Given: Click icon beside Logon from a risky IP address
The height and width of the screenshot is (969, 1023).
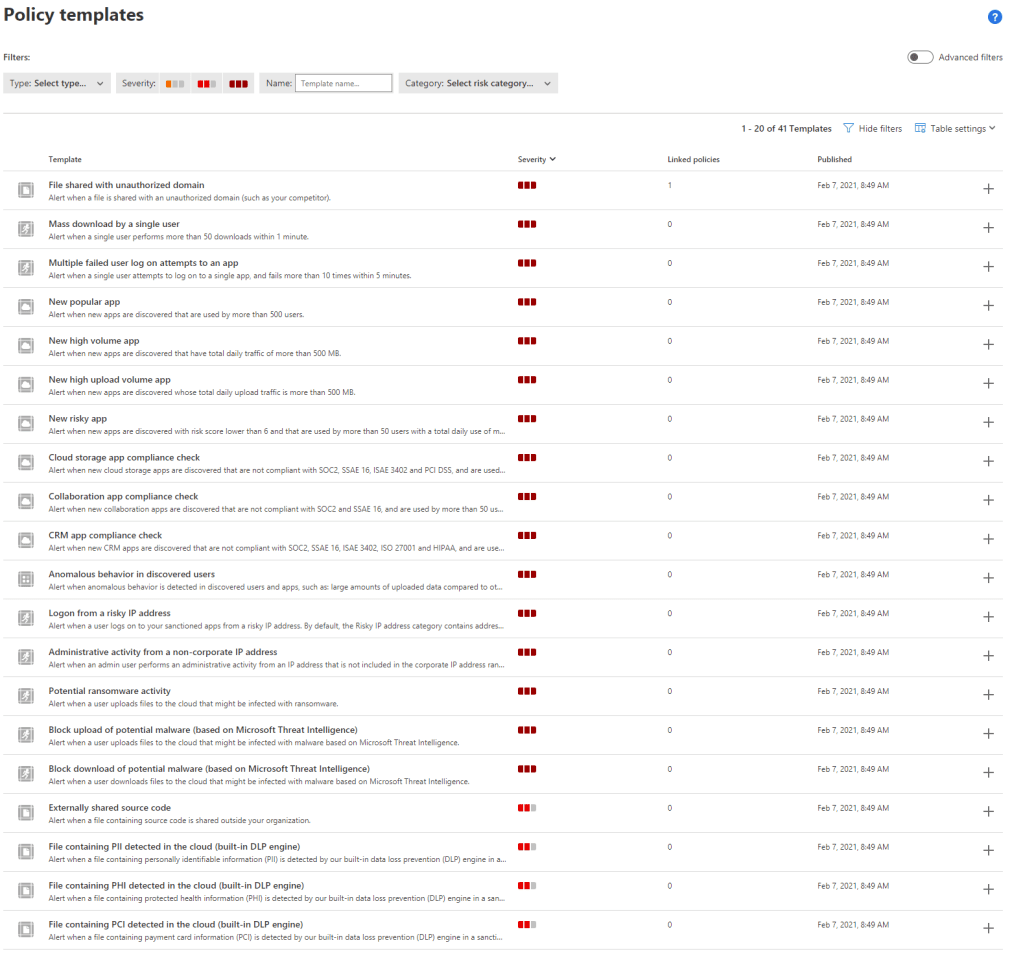Looking at the screenshot, I should [26, 617].
